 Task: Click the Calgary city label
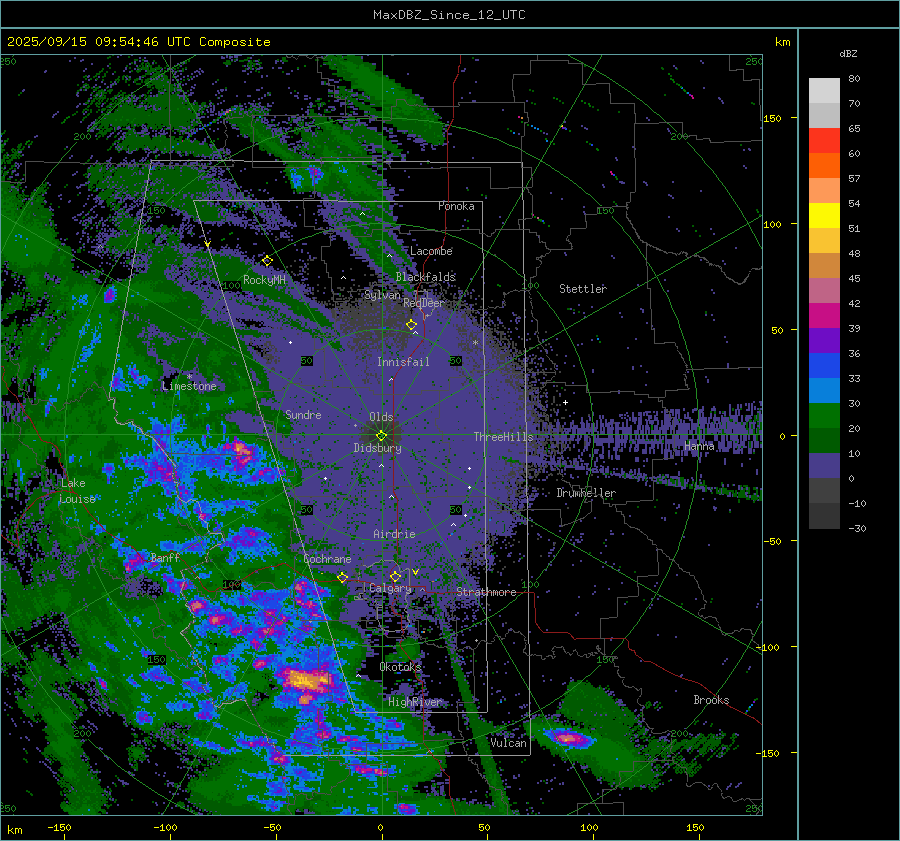pyautogui.click(x=390, y=588)
